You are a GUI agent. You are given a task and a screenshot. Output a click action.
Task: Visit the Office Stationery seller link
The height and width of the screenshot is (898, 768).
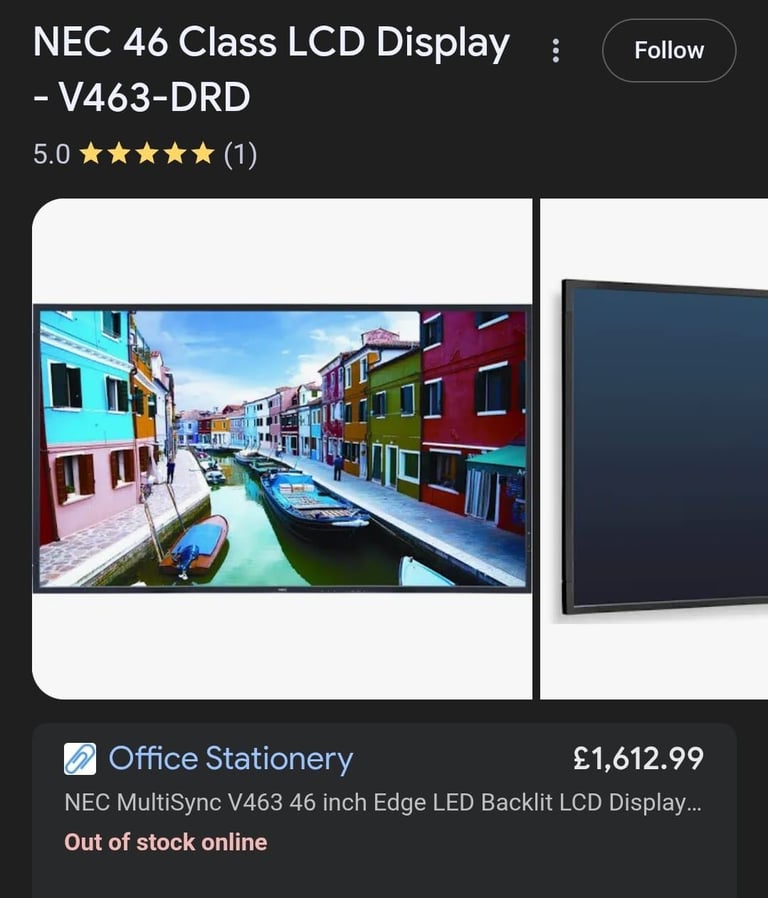(231, 758)
